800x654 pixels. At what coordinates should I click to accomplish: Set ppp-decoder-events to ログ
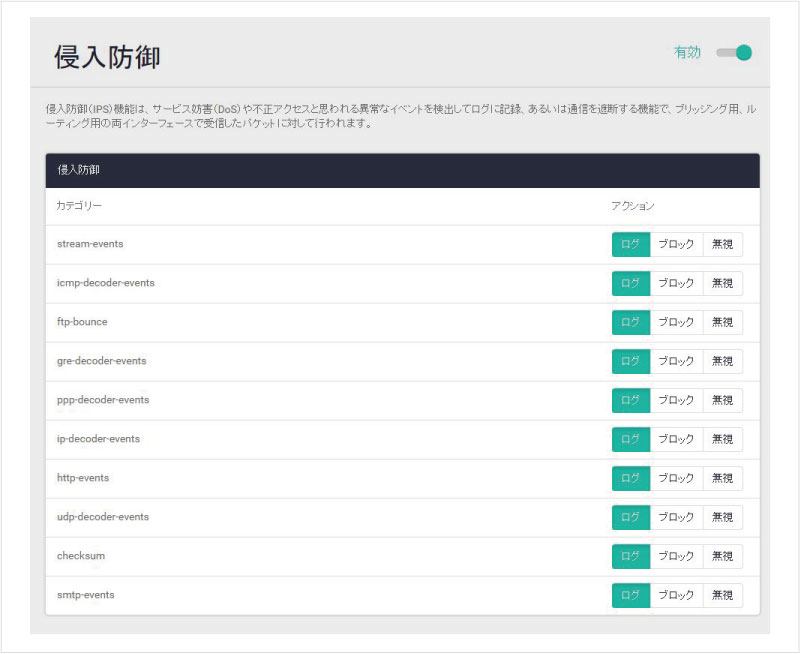pos(630,400)
